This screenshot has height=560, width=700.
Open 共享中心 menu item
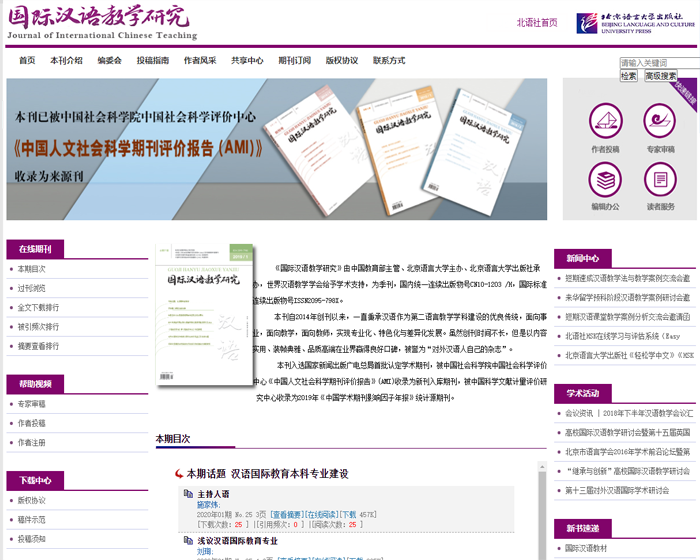coord(247,60)
